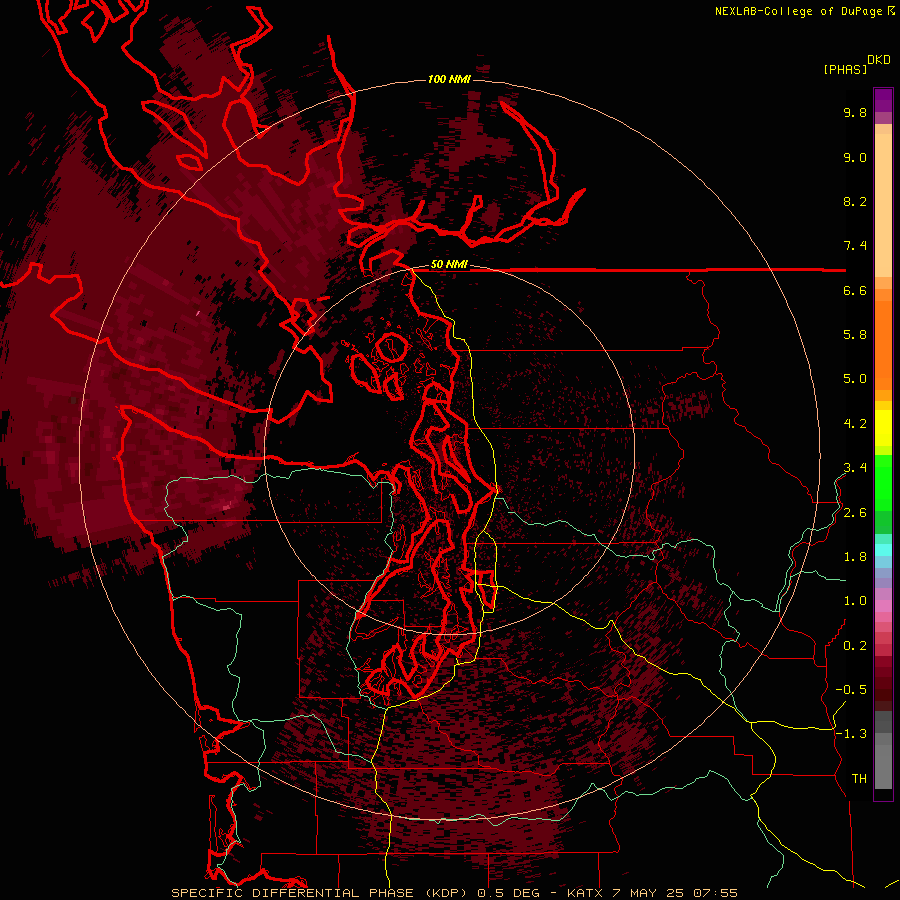Click the 4.2 value on the color scale
Viewport: 900px width, 900px height.
[x=855, y=424]
